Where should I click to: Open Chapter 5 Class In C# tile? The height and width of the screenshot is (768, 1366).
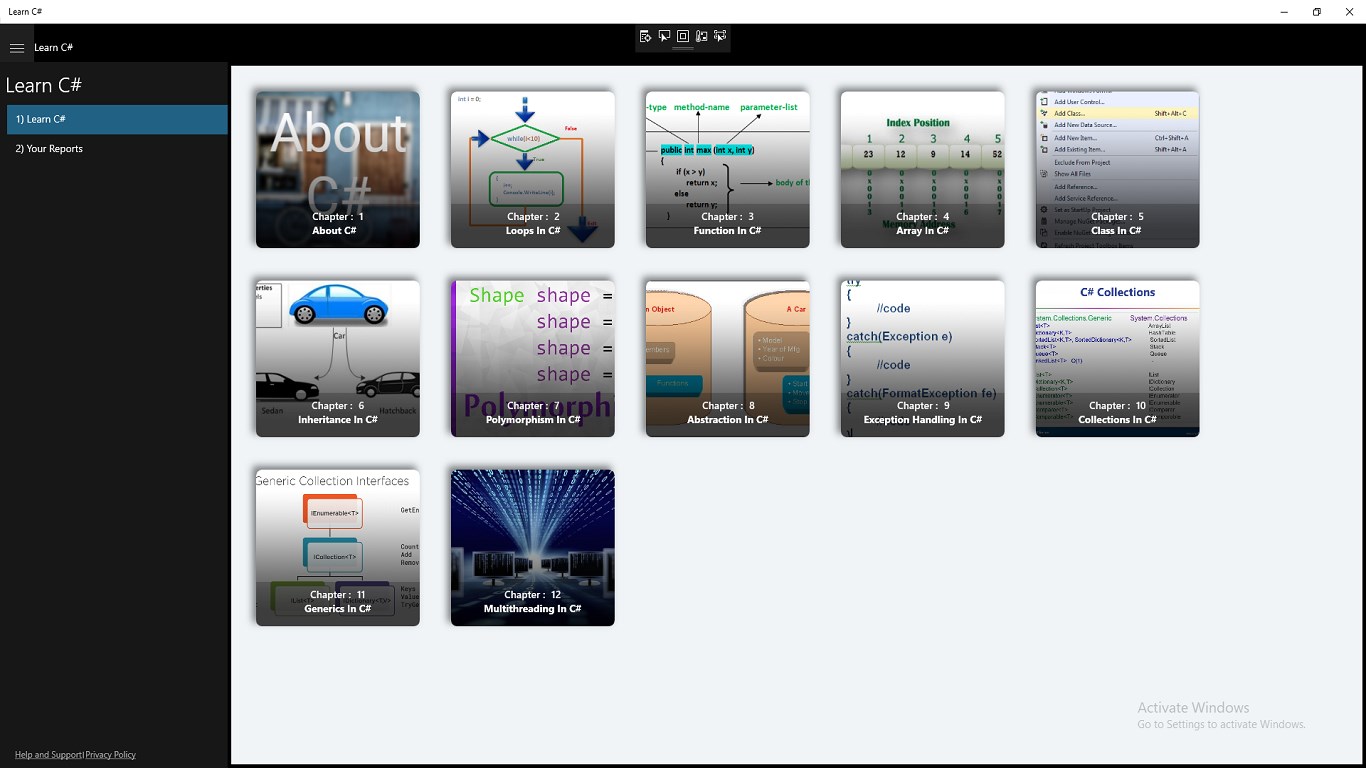1118,169
